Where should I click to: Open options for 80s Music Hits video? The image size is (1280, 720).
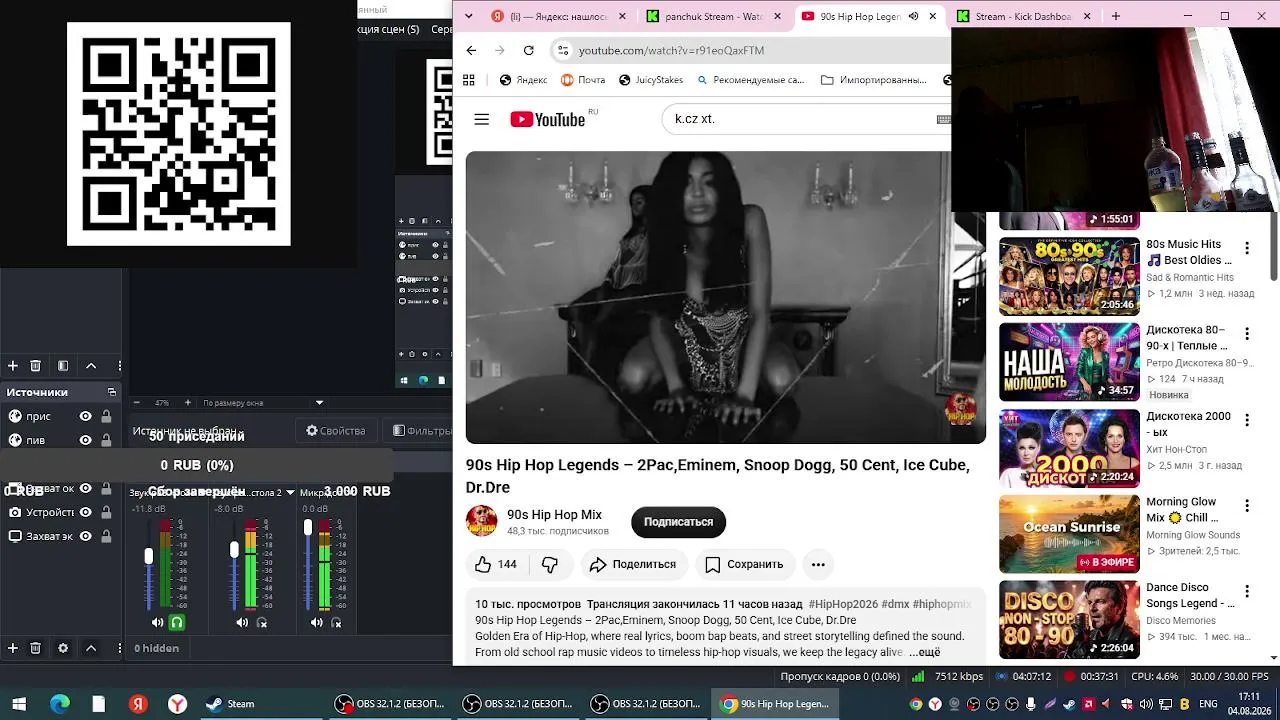pos(1247,248)
